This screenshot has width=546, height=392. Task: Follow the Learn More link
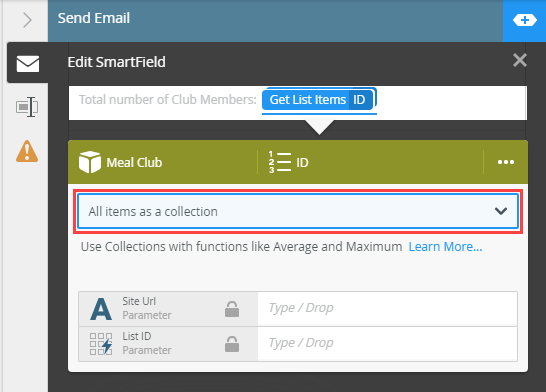tap(445, 246)
